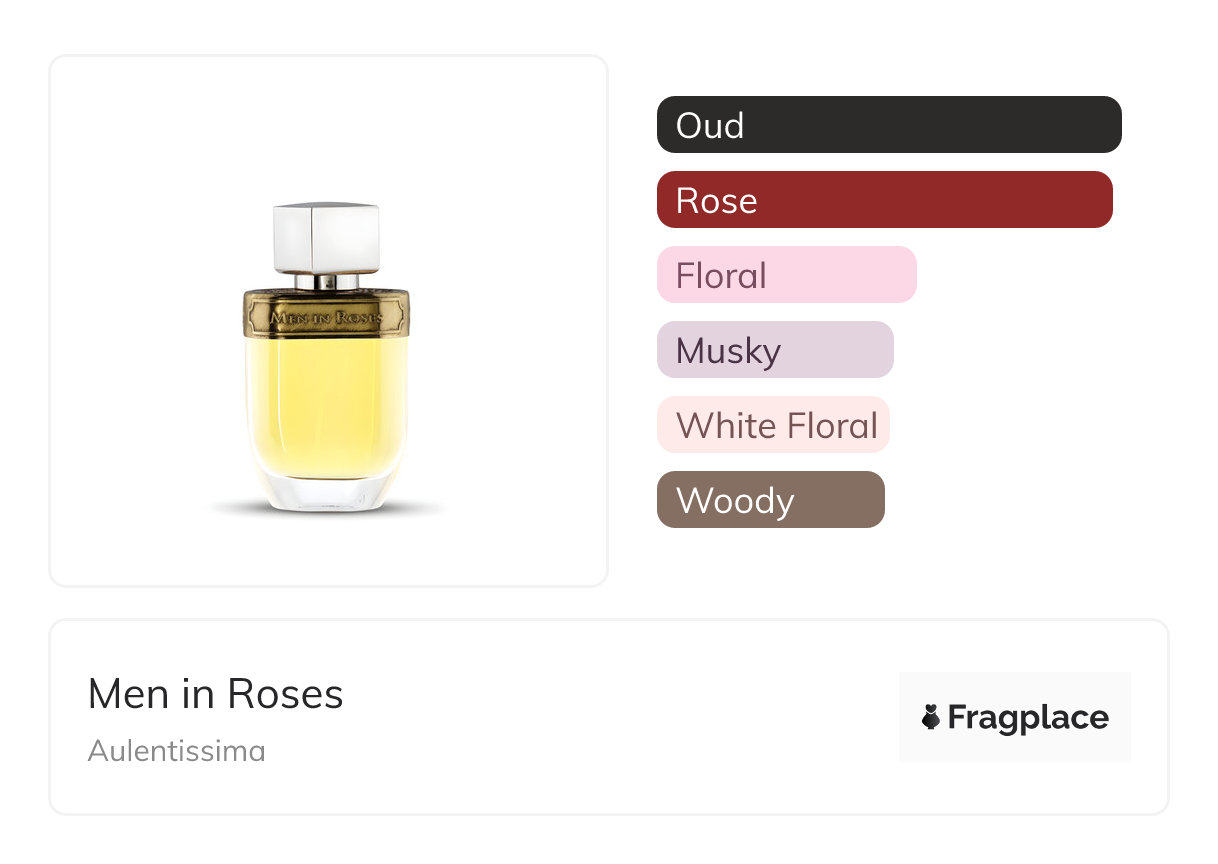Click the clear glass base of the bottle
1218x864 pixels.
point(326,493)
